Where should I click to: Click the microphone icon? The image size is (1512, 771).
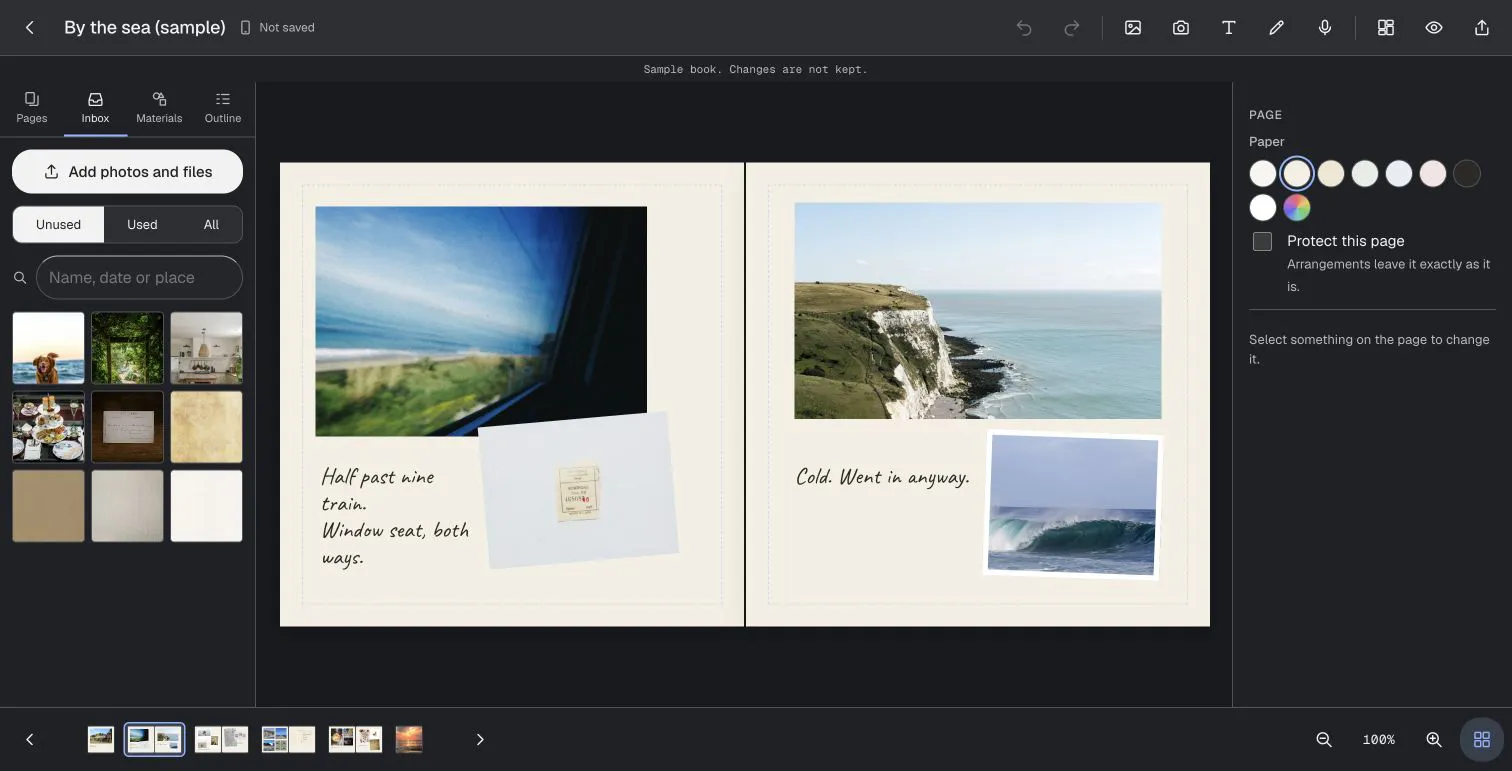tap(1325, 28)
